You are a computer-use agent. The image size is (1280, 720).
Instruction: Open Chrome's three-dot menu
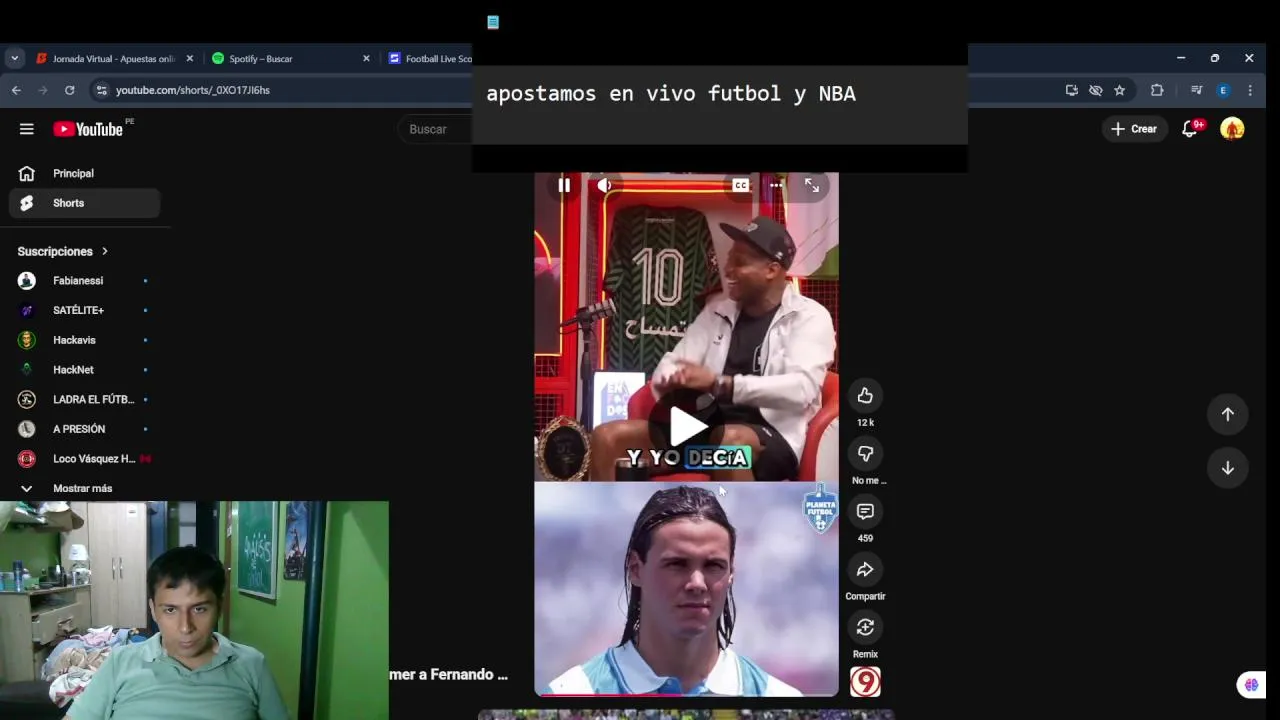1250,90
